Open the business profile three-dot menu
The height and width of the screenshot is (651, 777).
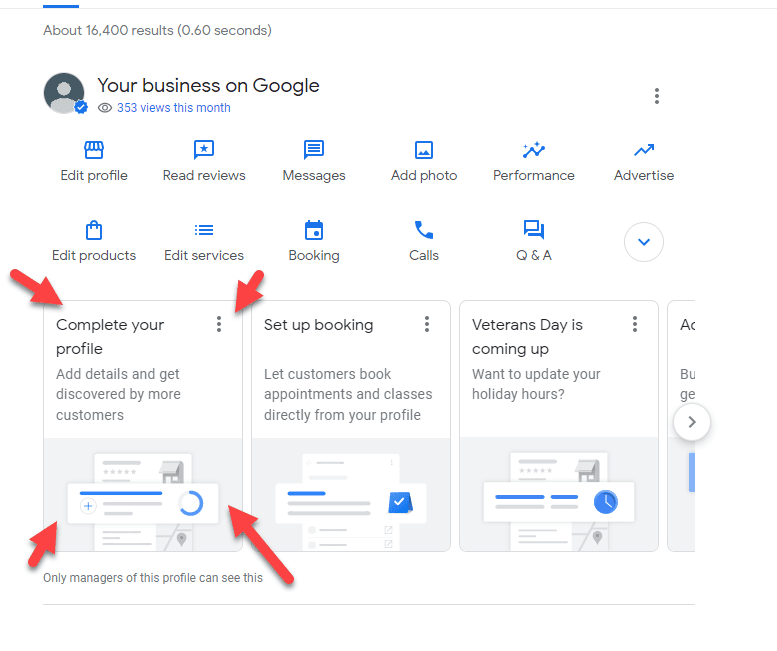(657, 96)
